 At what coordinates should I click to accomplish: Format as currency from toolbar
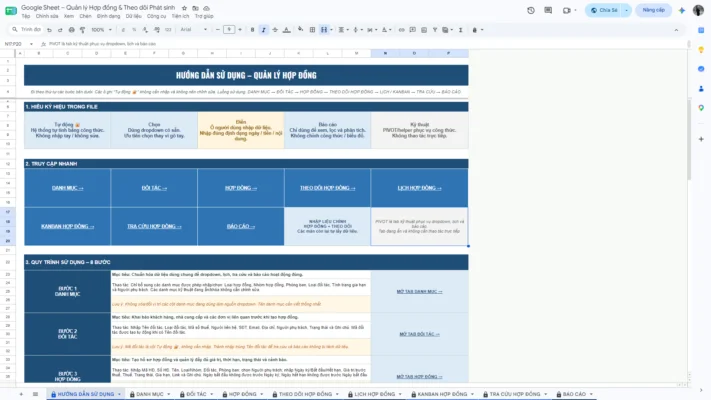123,30
